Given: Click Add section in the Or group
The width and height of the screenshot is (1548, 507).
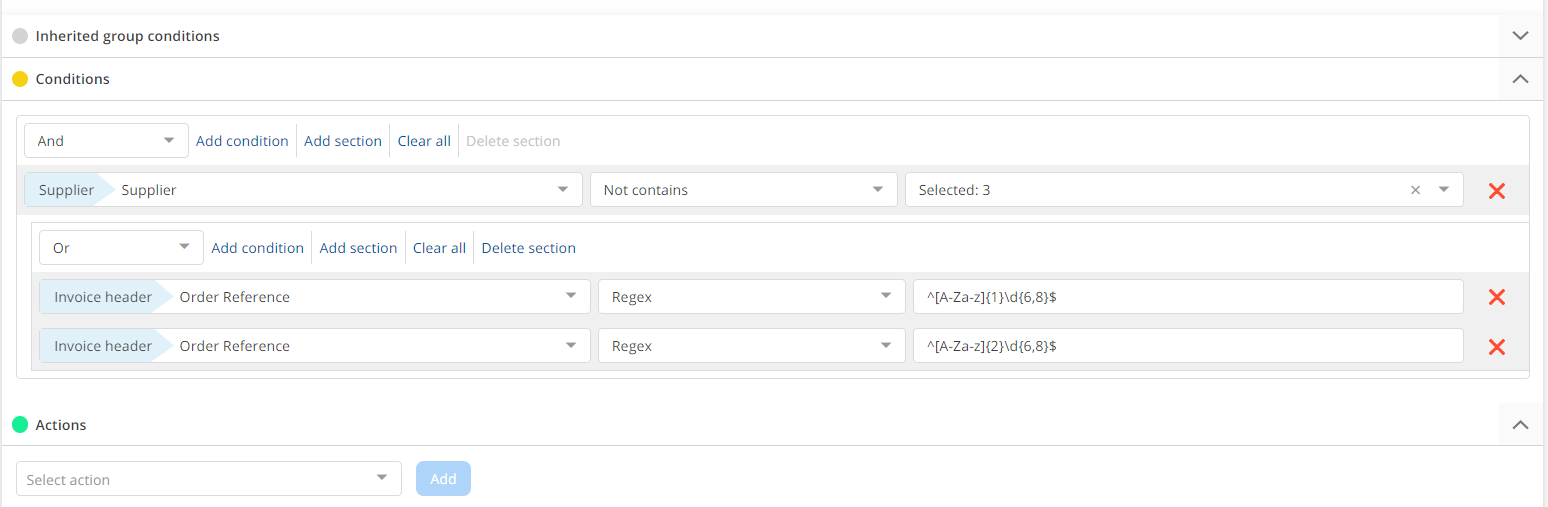Looking at the screenshot, I should click(x=358, y=248).
